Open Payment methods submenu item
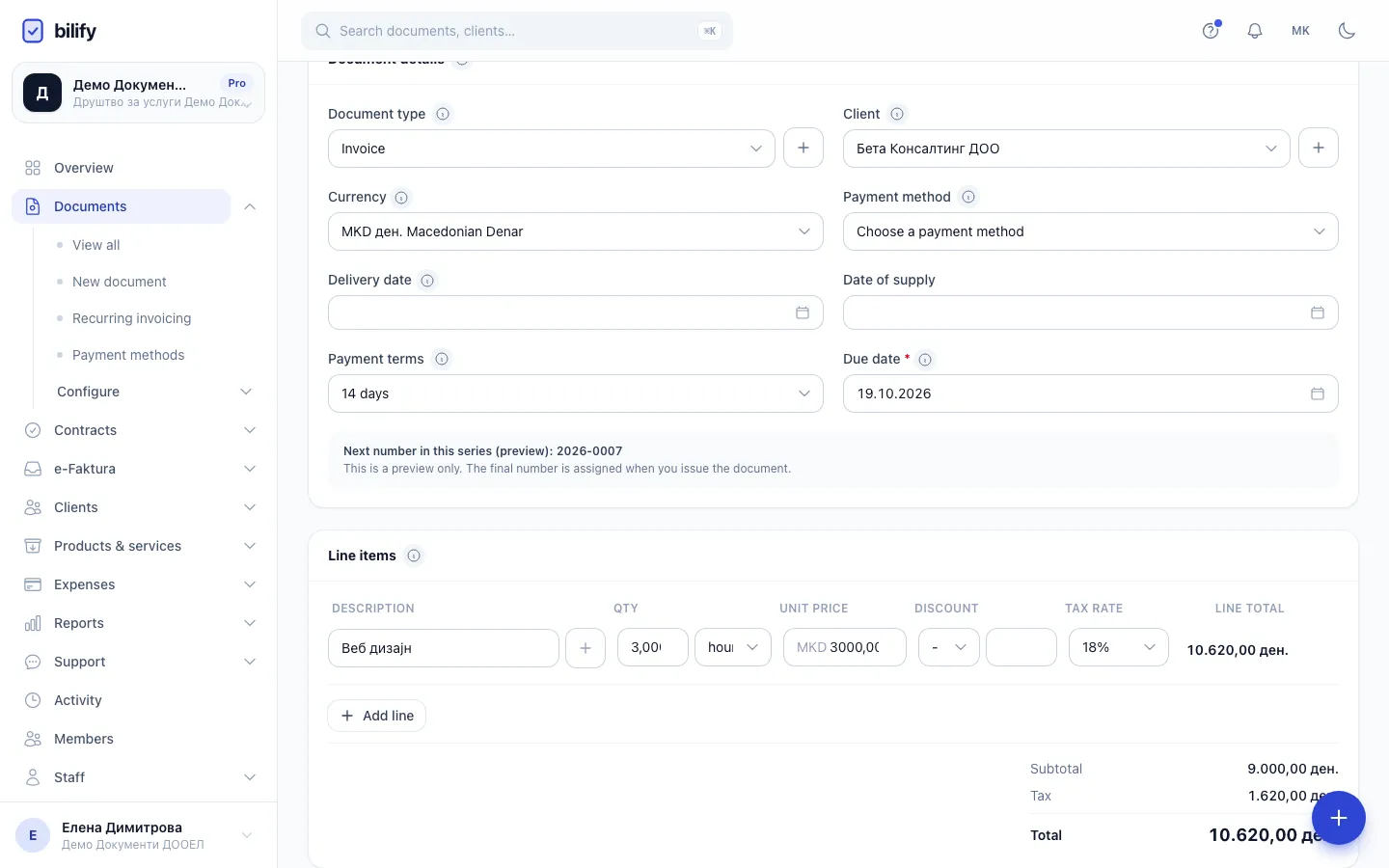Image resolution: width=1389 pixels, height=868 pixels. coord(128,355)
